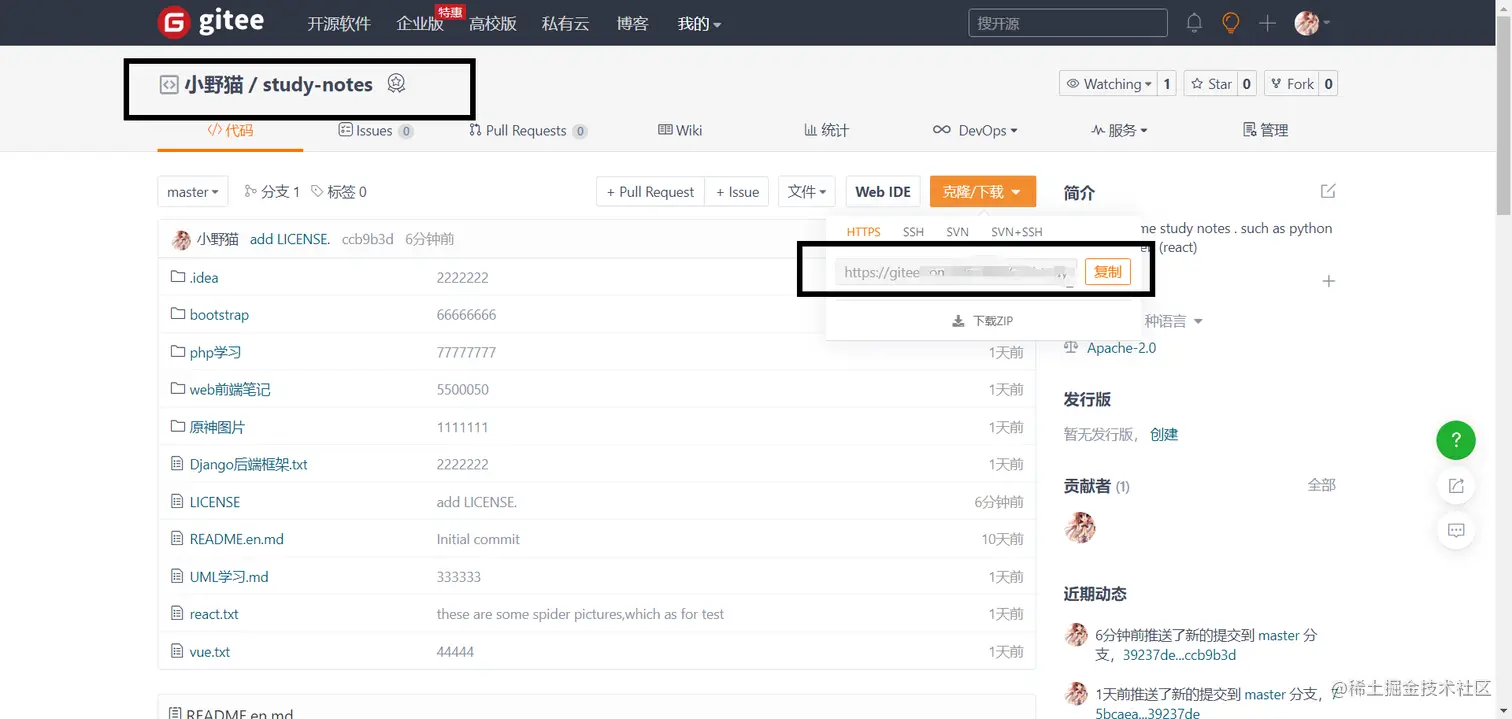Viewport: 1512px width, 719px height.
Task: Open the react.txt file
Action: click(x=214, y=614)
